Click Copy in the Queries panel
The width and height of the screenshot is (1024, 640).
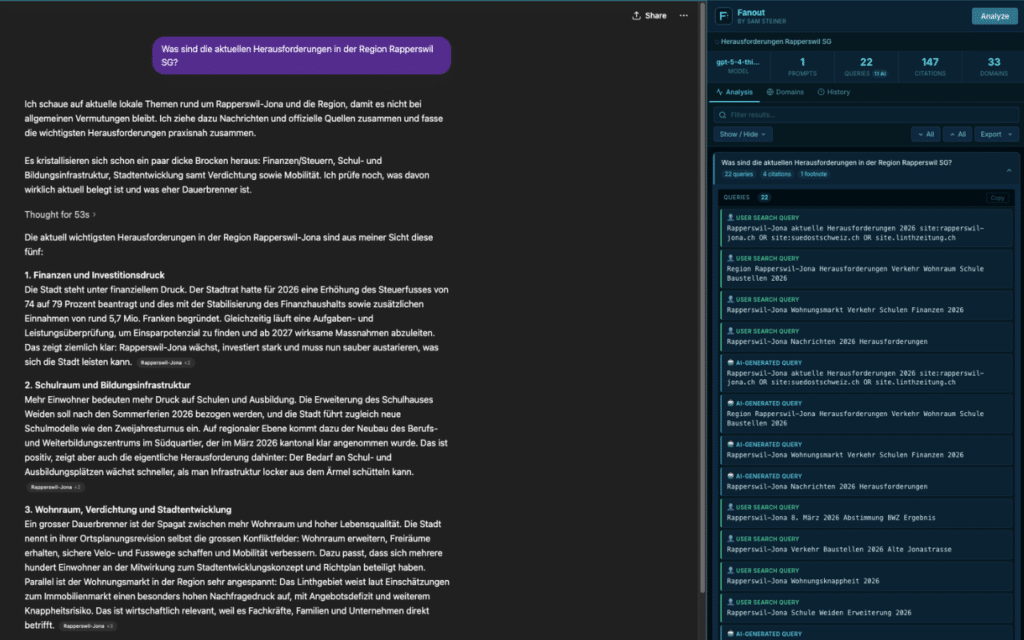pos(998,198)
